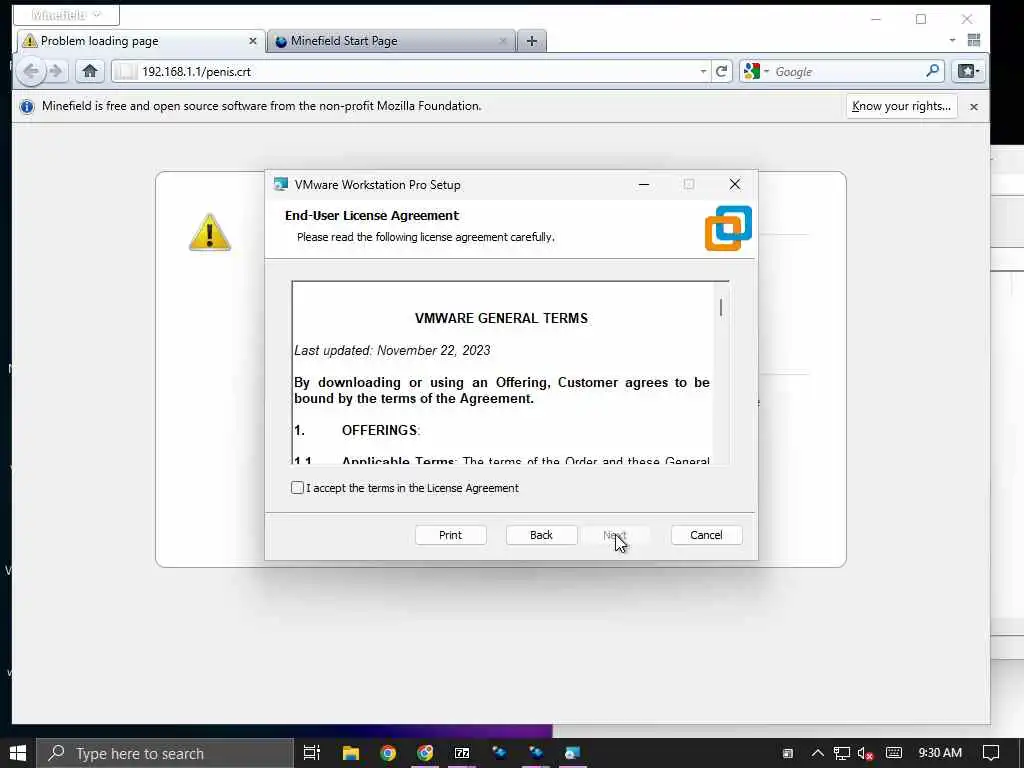The width and height of the screenshot is (1024, 768).
Task: Click the Type here to search box
Action: [165, 754]
